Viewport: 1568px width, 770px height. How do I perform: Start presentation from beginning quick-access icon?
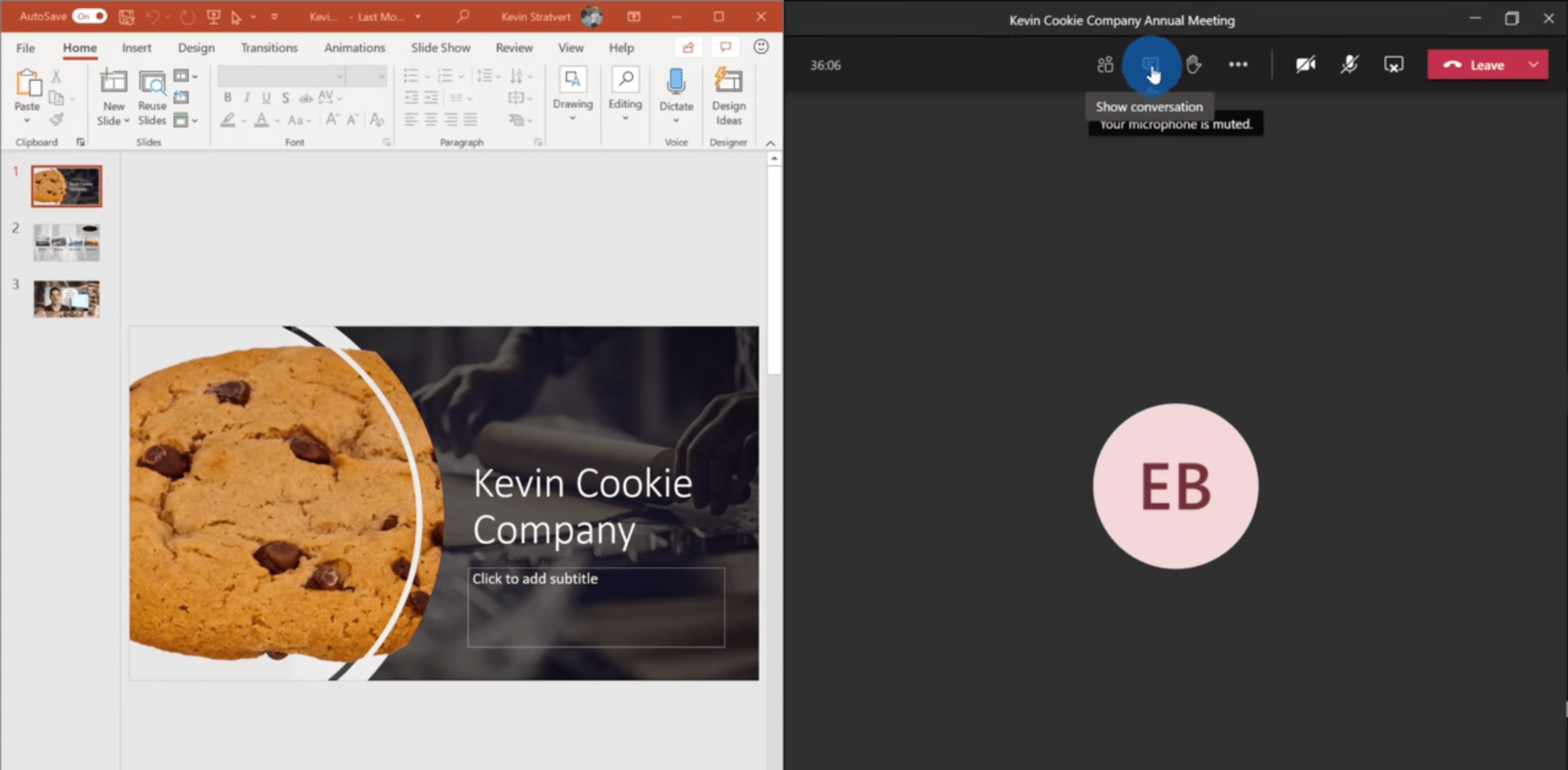[213, 16]
